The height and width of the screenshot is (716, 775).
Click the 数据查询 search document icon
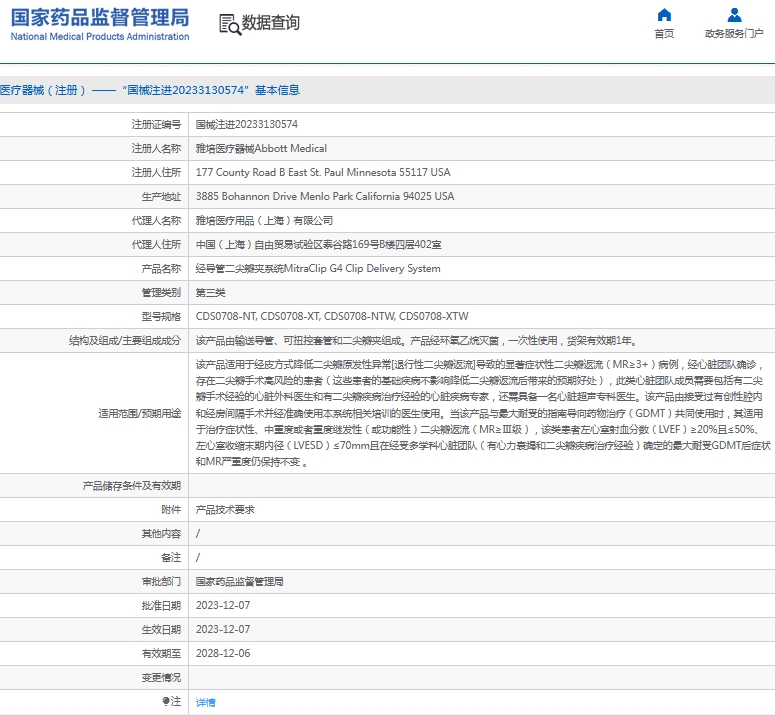230,24
